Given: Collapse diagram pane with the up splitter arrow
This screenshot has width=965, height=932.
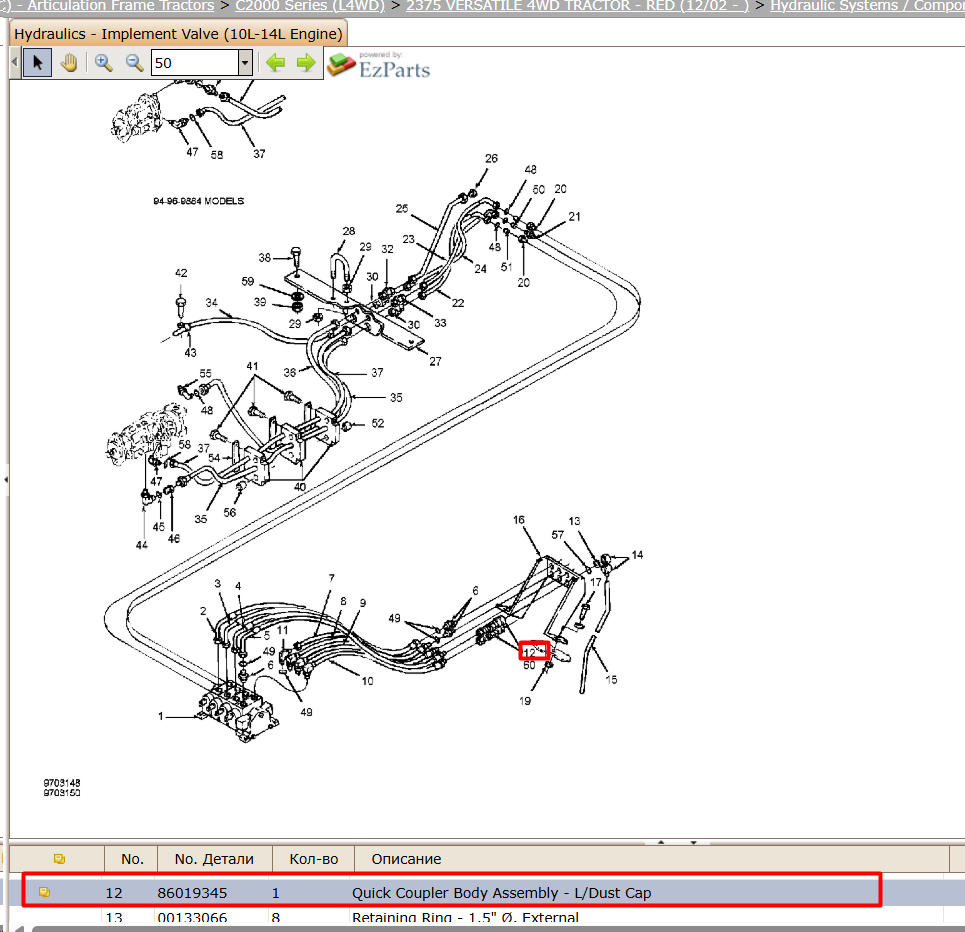Looking at the screenshot, I should tap(661, 842).
